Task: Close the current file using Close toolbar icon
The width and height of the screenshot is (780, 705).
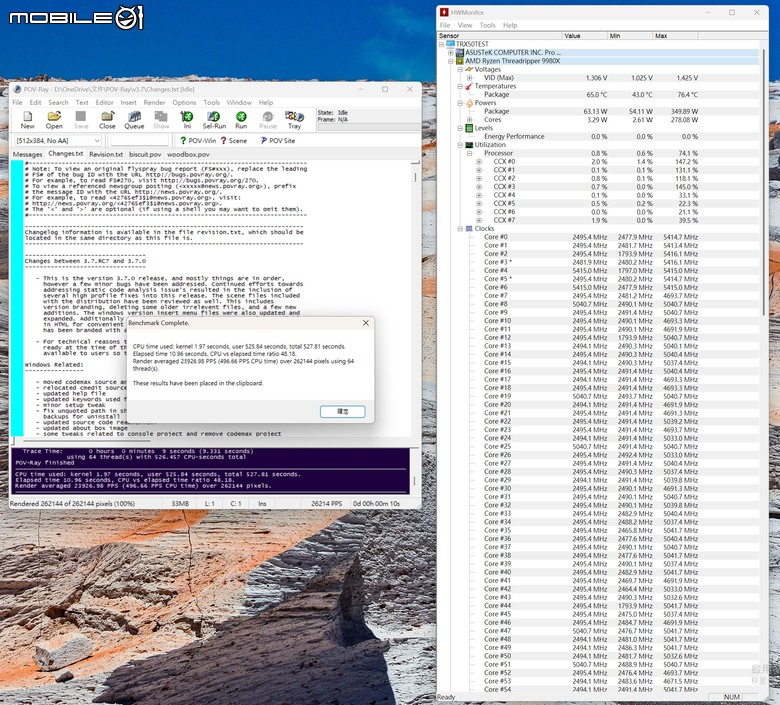Action: 107,120
